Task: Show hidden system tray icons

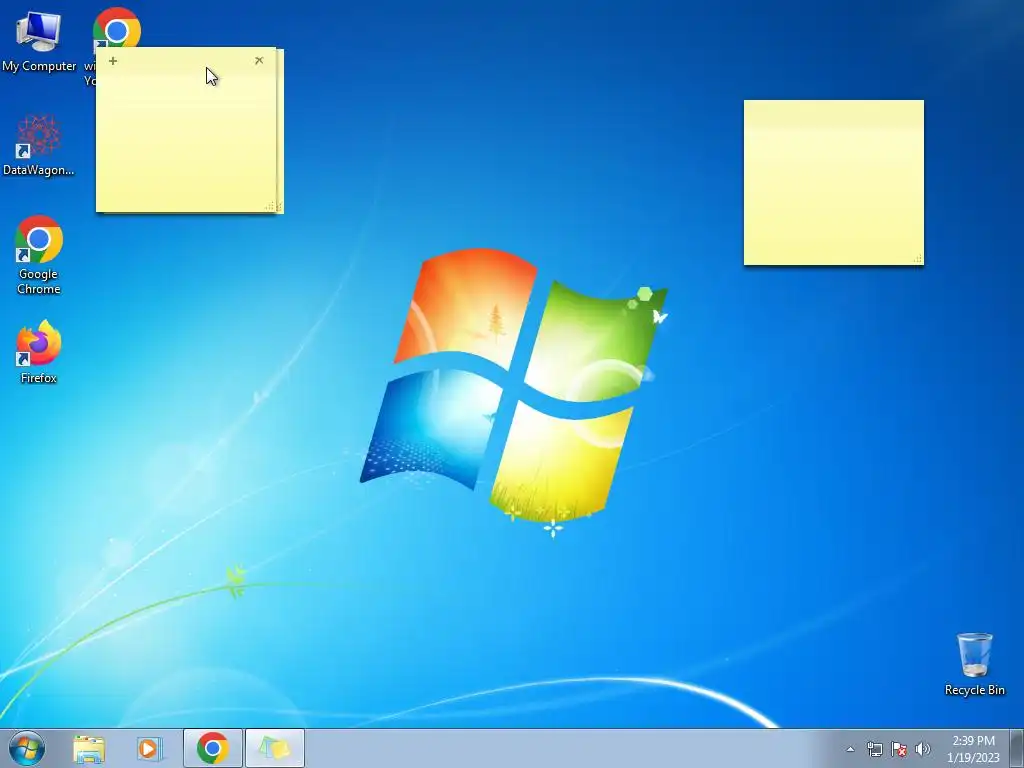Action: (x=850, y=749)
